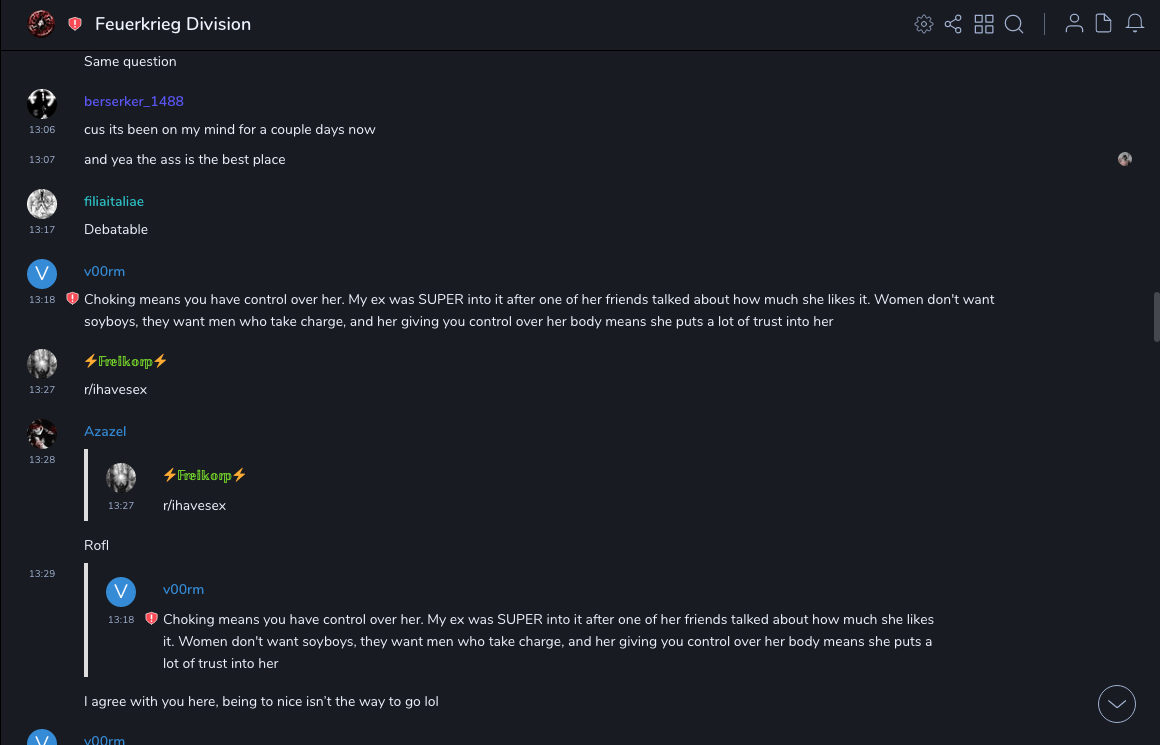The width and height of the screenshot is (1160, 745).
Task: Jump to latest messages with down-arrow button
Action: coord(1117,704)
